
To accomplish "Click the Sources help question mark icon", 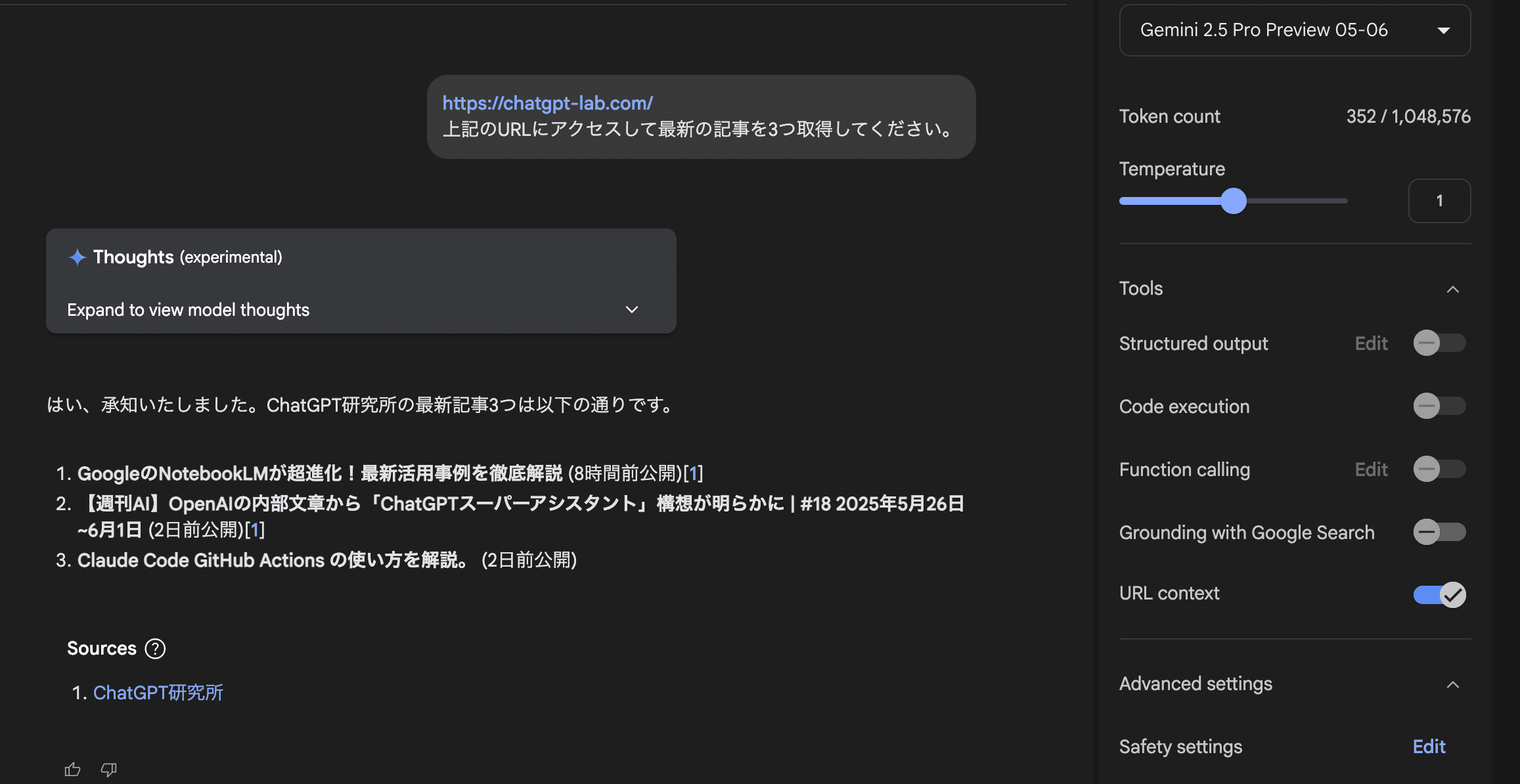I will [155, 649].
